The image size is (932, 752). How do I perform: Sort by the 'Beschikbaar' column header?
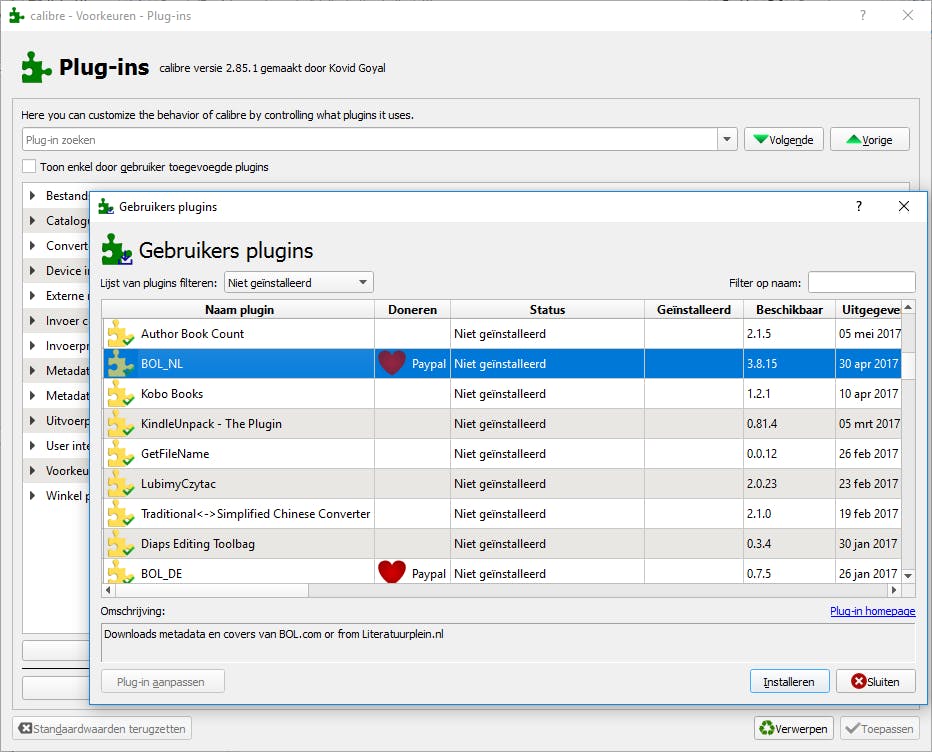pos(789,309)
